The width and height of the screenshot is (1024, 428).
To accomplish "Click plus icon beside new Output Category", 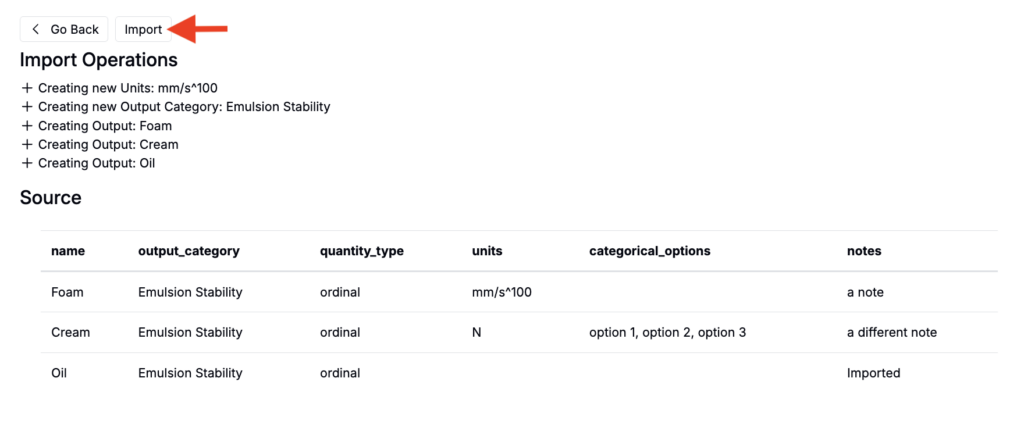I will click(x=27, y=107).
